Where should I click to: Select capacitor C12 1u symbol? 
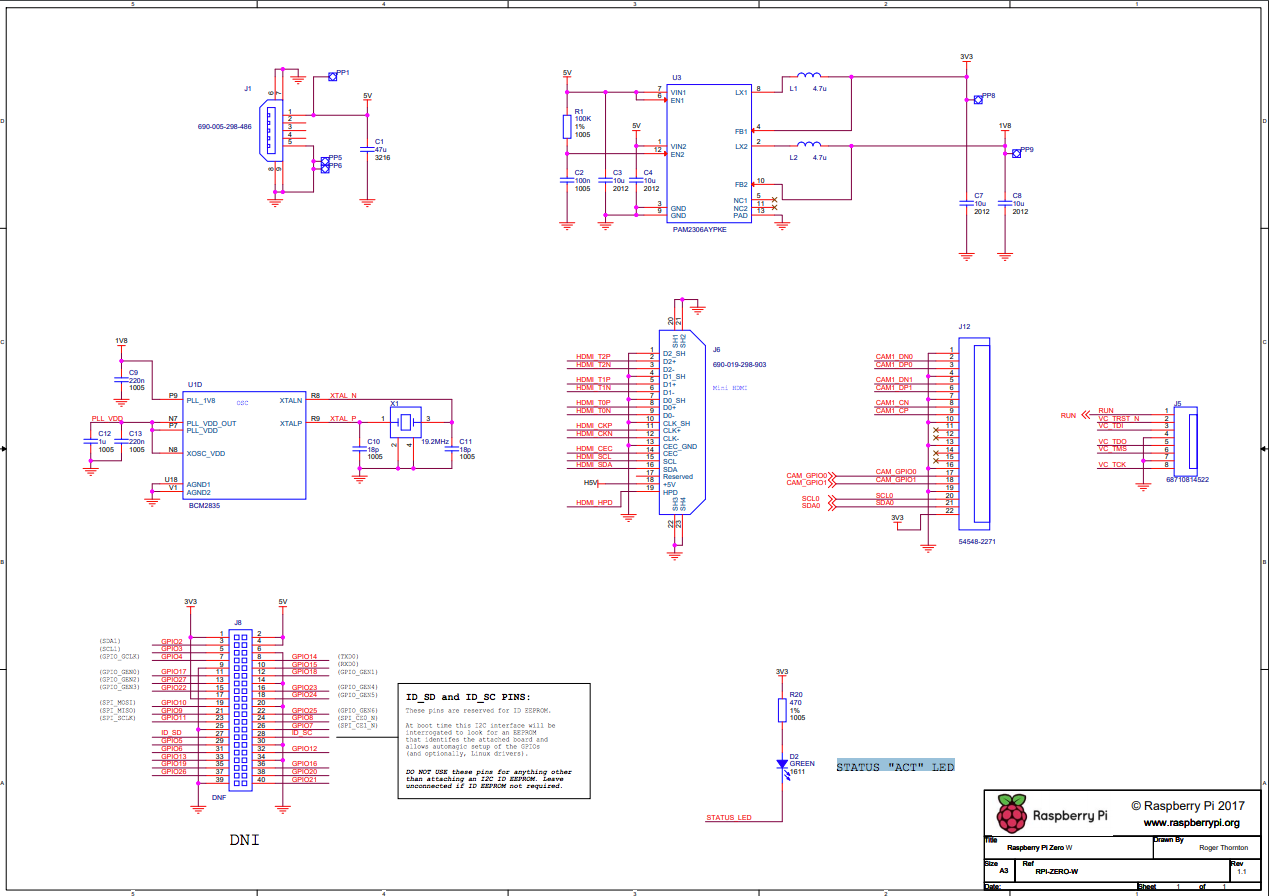[x=90, y=441]
